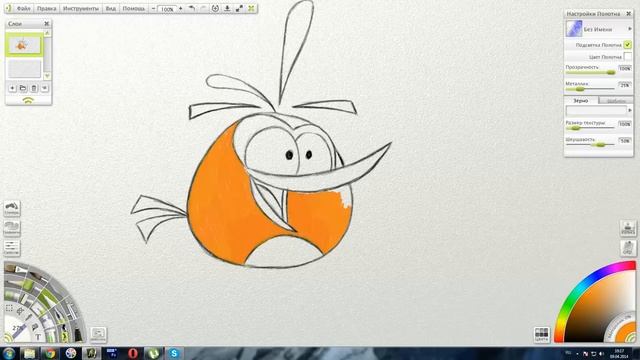The height and width of the screenshot is (360, 640).
Task: Adjust the Размер текстуры slider
Action: 590,128
